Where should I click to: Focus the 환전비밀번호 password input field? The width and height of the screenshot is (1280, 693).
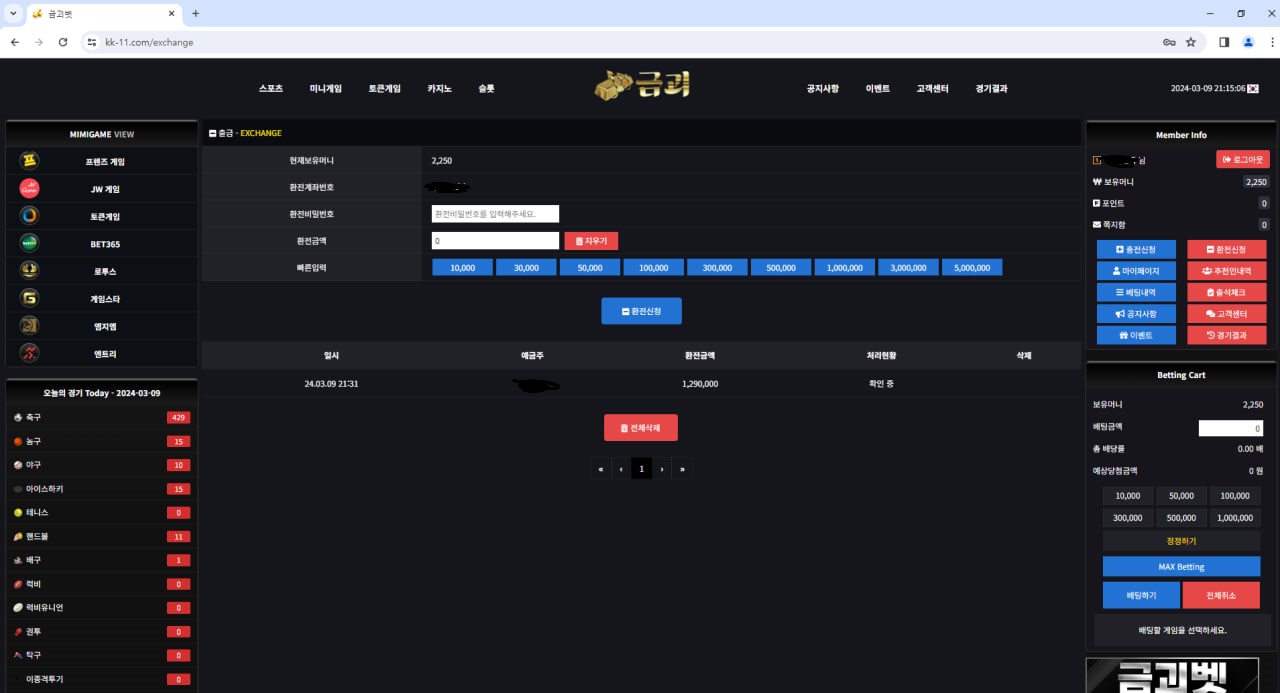pyautogui.click(x=495, y=213)
